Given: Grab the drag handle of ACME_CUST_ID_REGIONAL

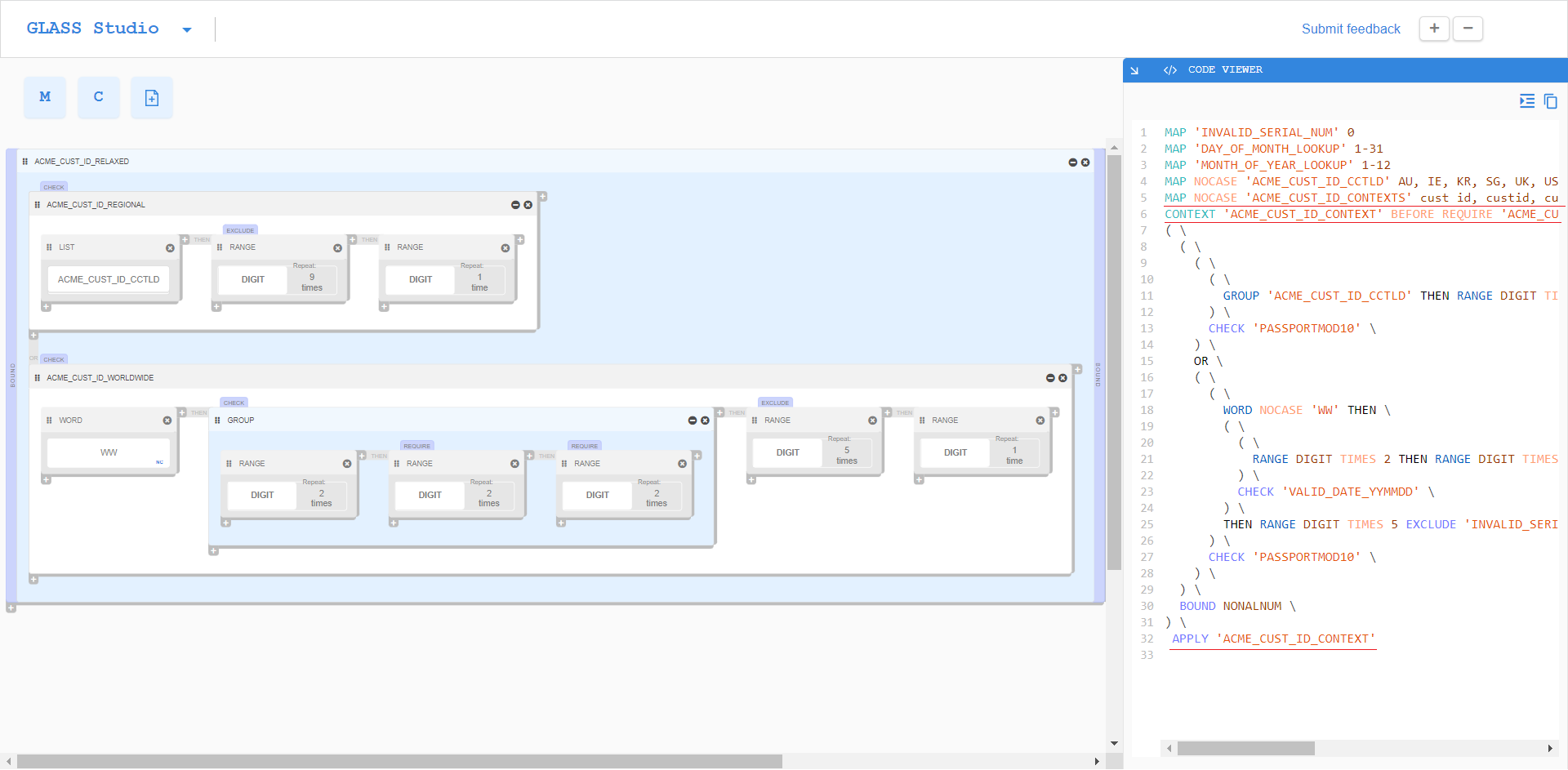Looking at the screenshot, I should pyautogui.click(x=37, y=205).
